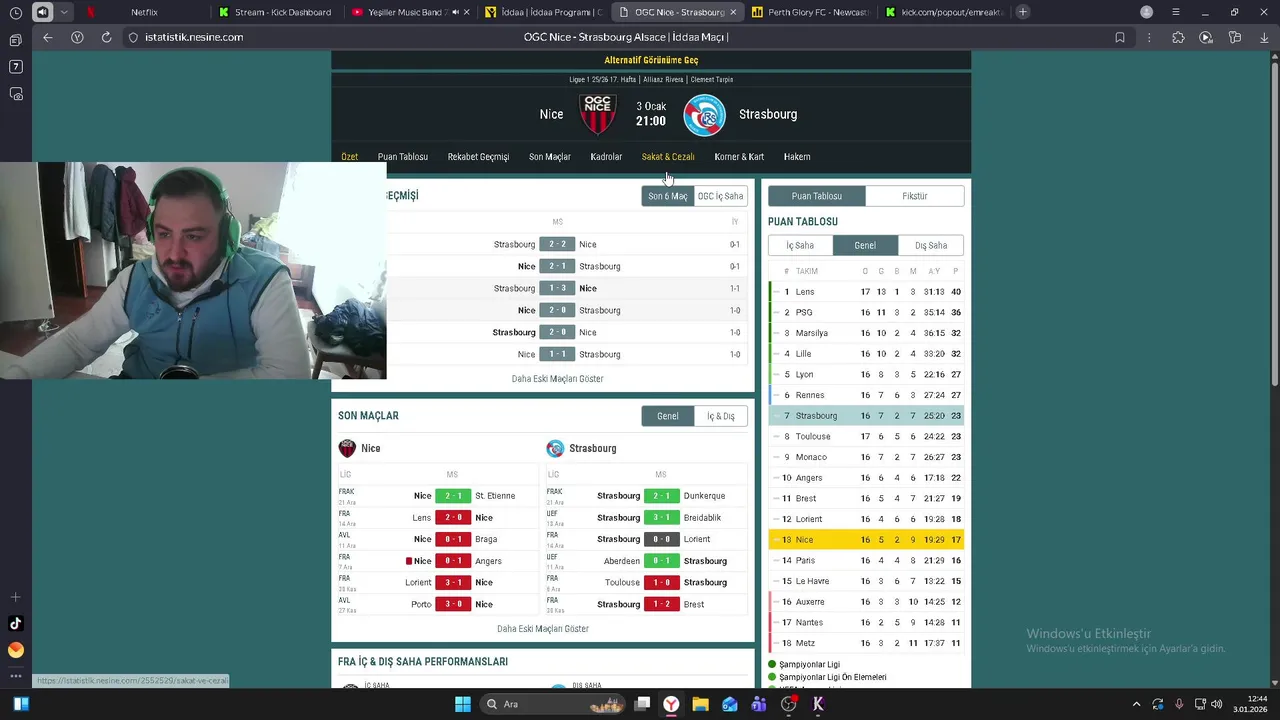Open the three-dot page menu icon
Viewport: 1280px width, 720px height.
(x=1149, y=37)
